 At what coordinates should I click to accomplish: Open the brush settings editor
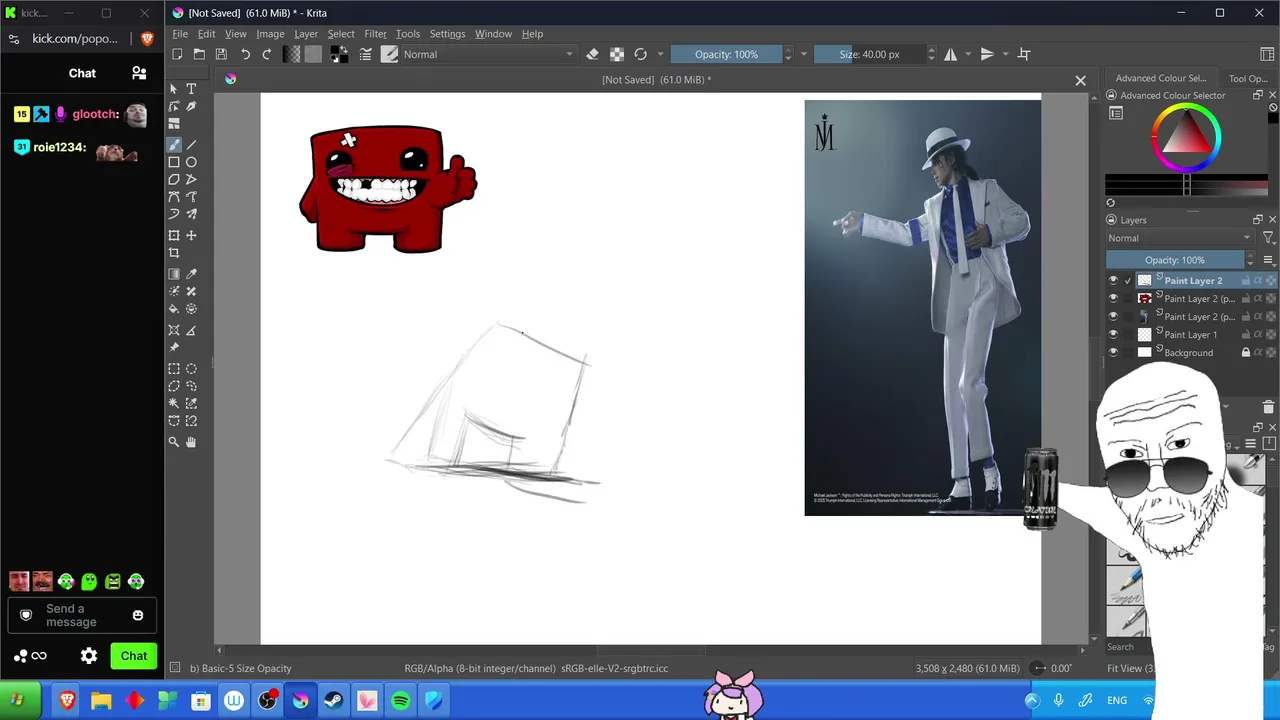point(366,54)
